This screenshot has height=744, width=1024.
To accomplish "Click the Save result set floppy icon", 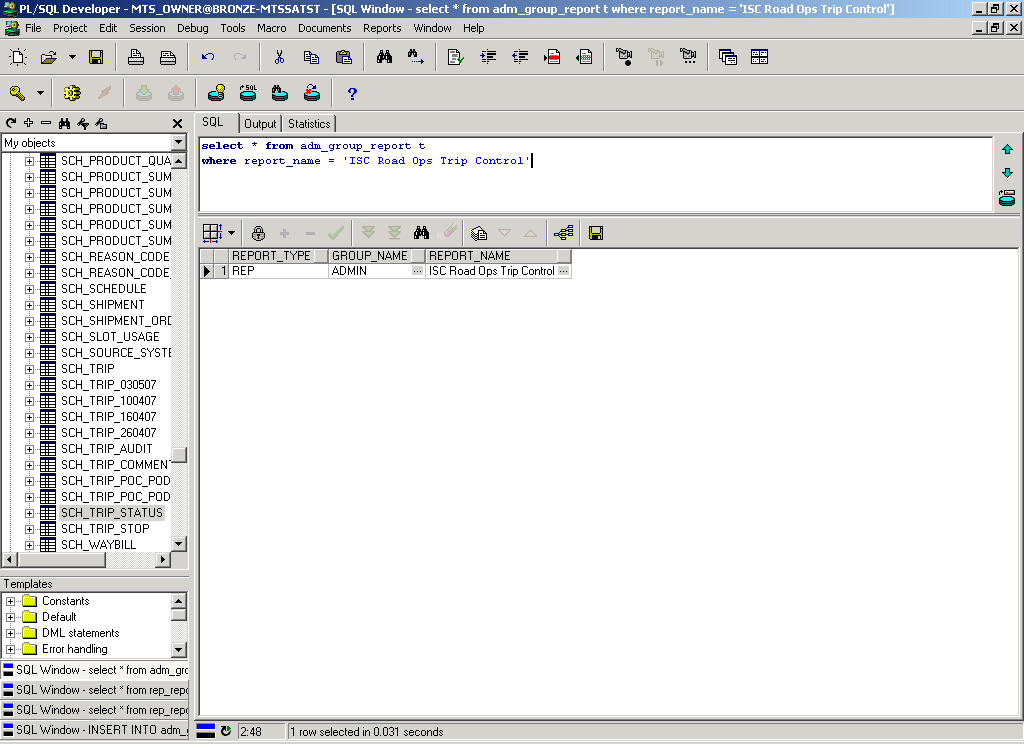I will (x=596, y=233).
